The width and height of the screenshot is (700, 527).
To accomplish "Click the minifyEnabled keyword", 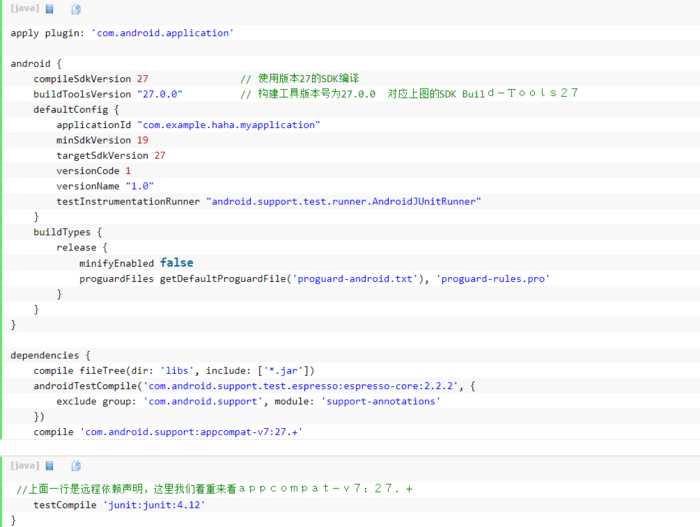I will (x=117, y=264).
